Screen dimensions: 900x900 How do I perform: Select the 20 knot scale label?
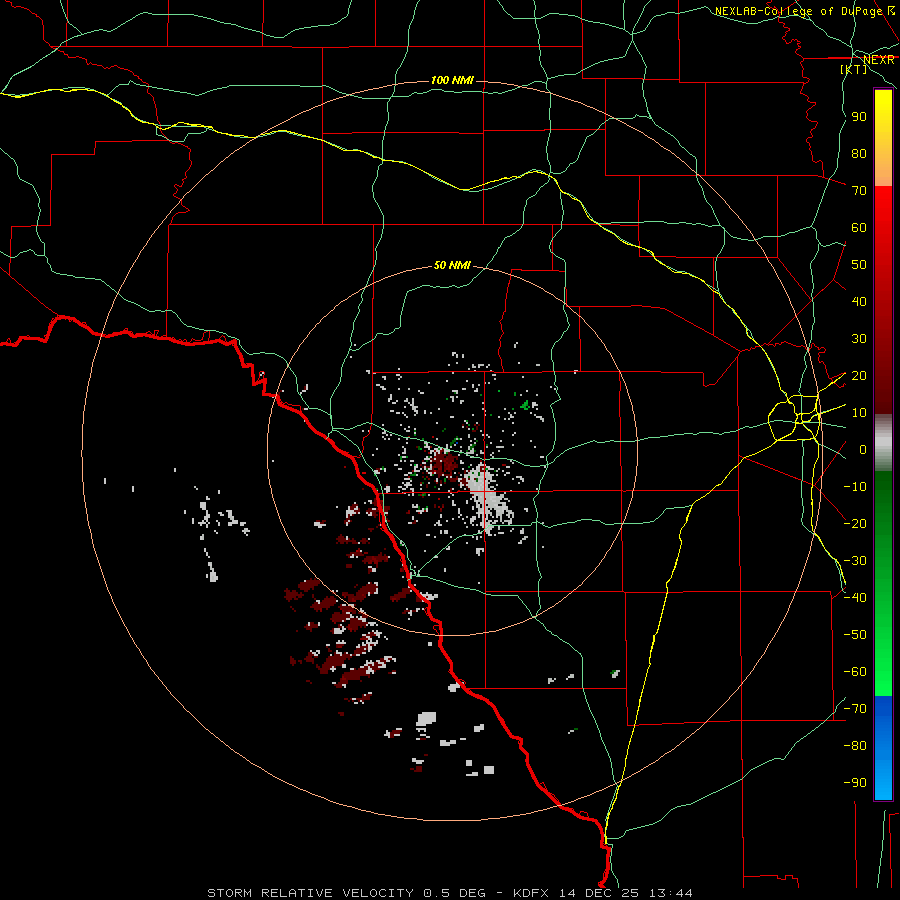click(x=859, y=375)
